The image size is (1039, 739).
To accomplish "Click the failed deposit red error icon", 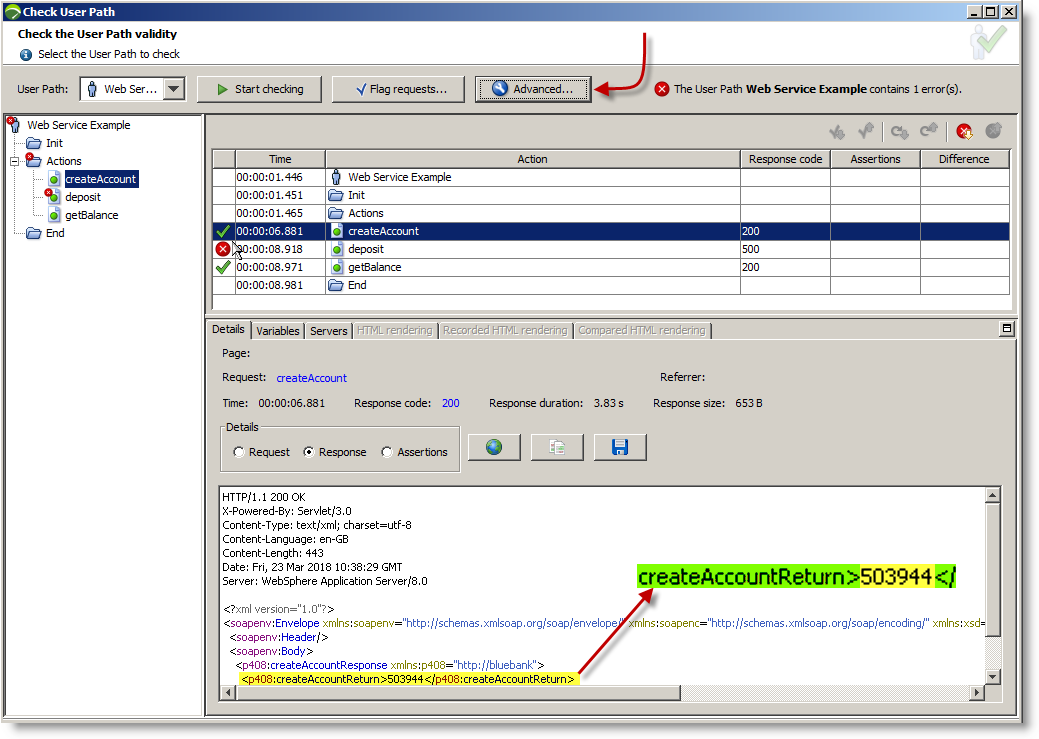I will click(223, 249).
